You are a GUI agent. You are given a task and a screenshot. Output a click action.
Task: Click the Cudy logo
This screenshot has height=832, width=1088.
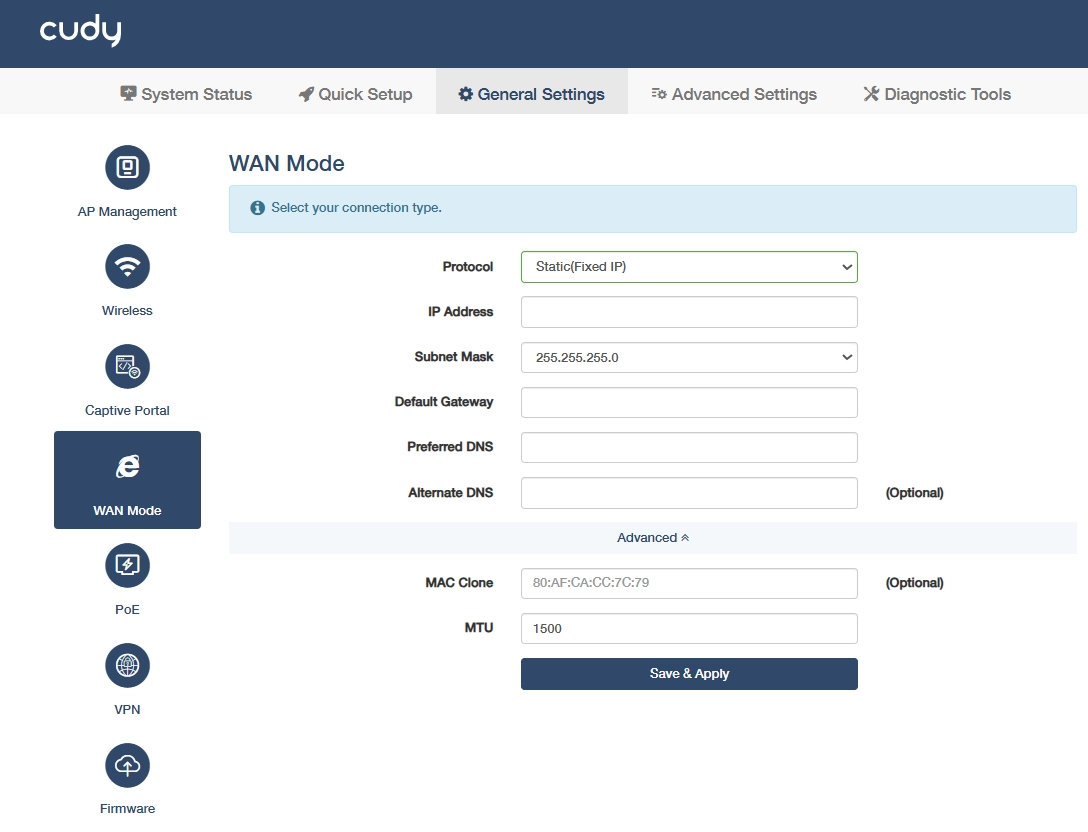(x=80, y=31)
